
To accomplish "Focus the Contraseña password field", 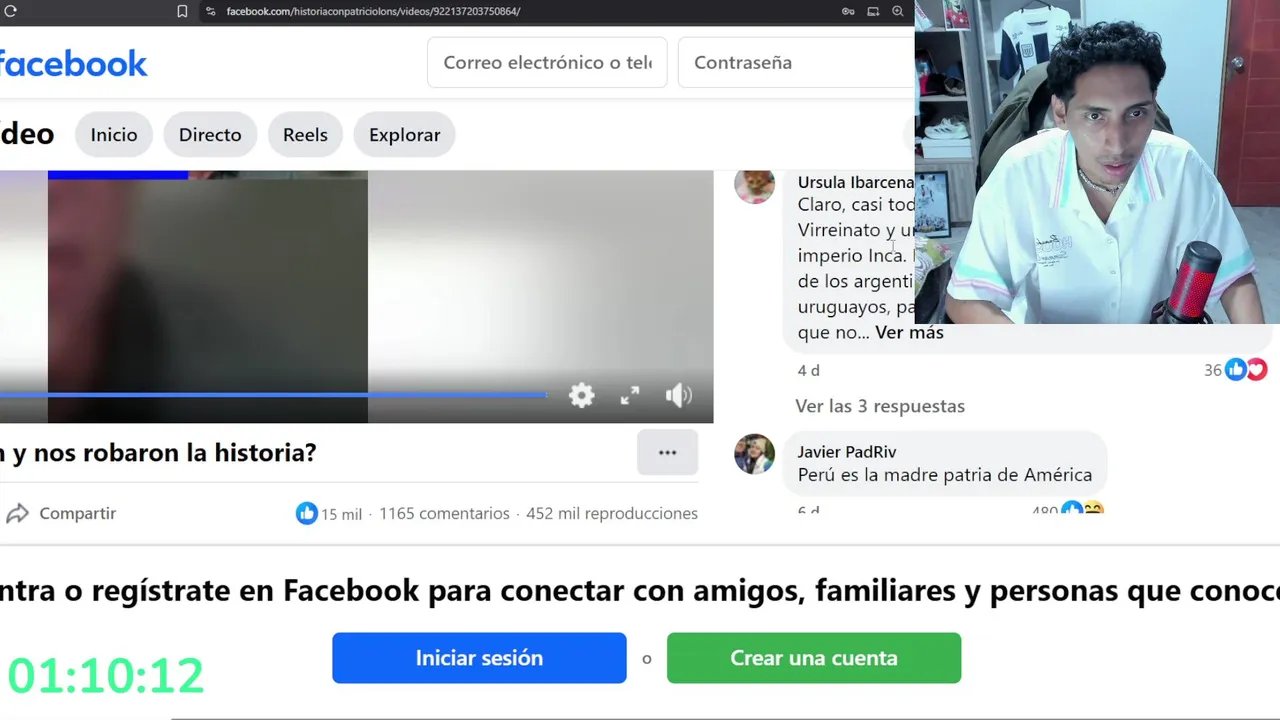I will coord(796,62).
